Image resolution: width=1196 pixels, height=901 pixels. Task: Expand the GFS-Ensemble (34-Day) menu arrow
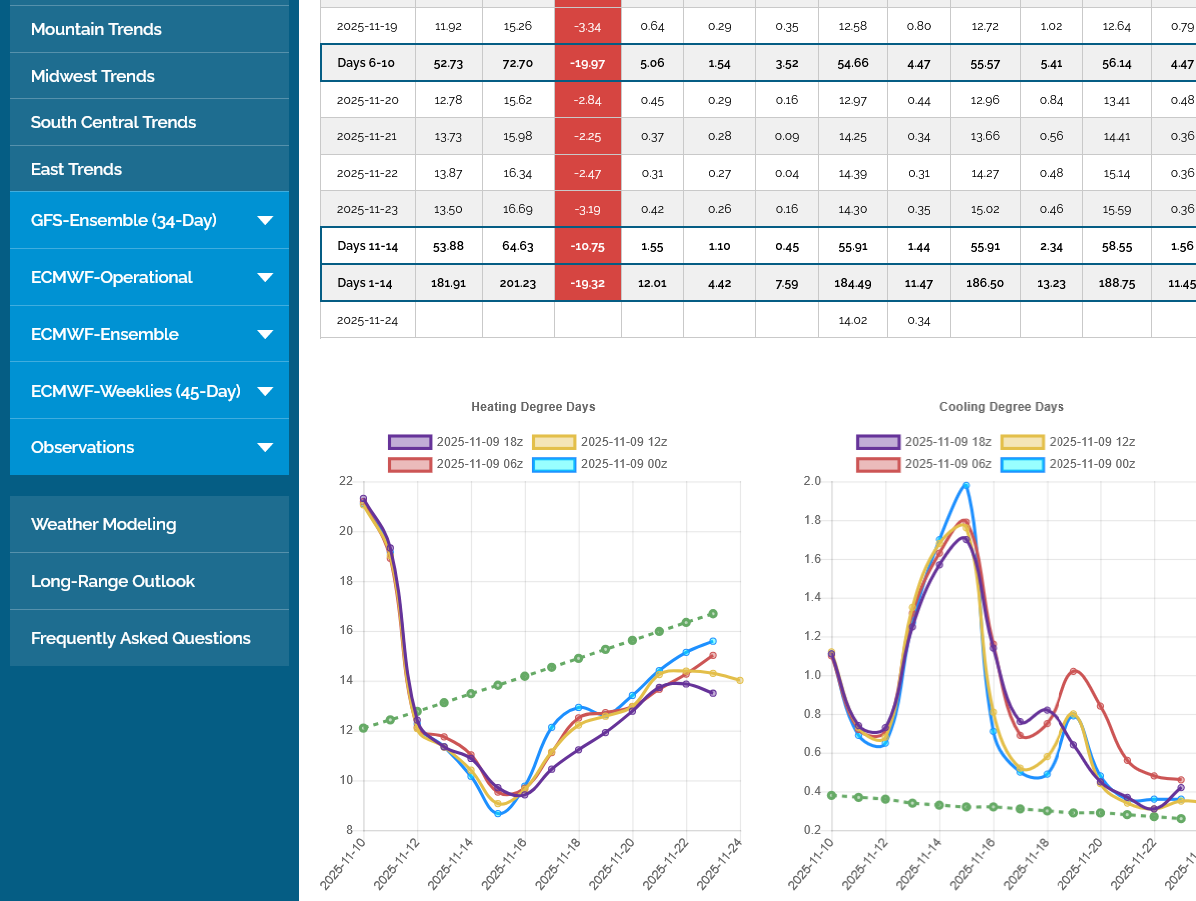[265, 221]
